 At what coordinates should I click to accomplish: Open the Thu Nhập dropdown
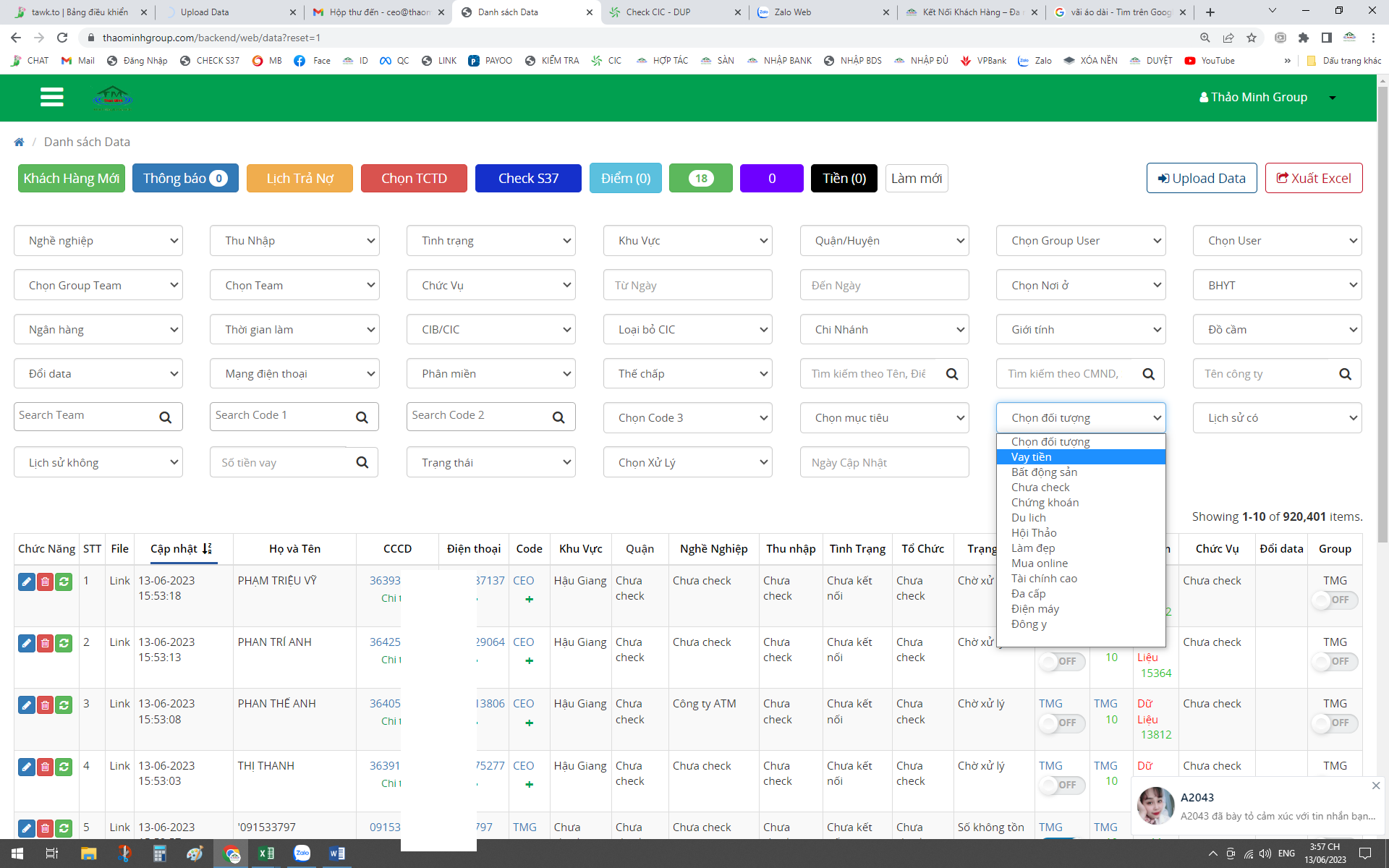tap(294, 241)
